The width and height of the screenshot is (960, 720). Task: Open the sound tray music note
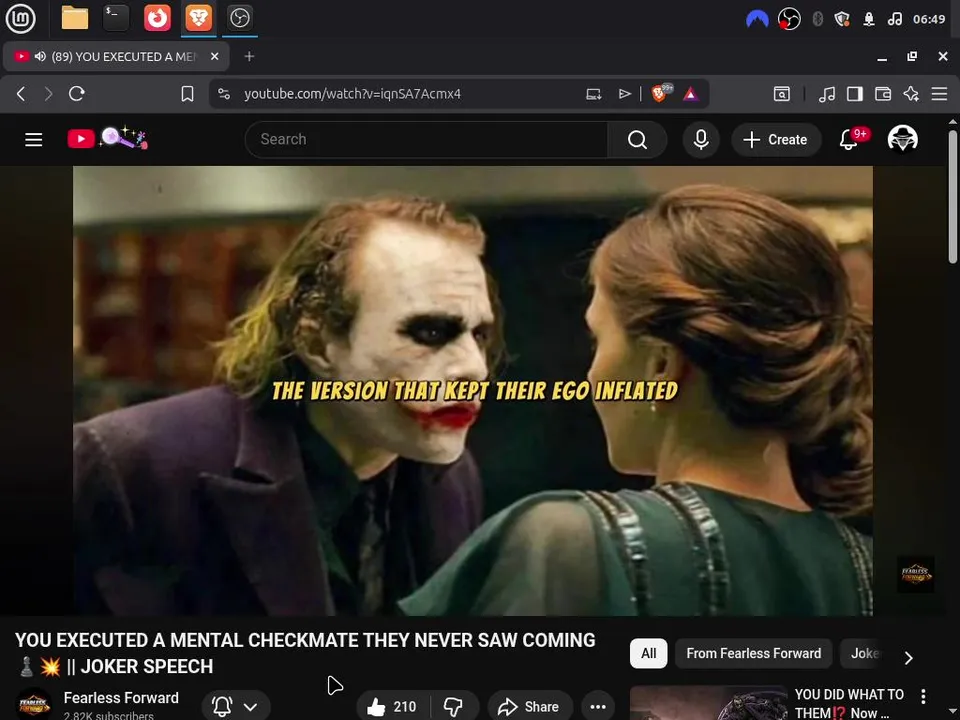(x=894, y=20)
